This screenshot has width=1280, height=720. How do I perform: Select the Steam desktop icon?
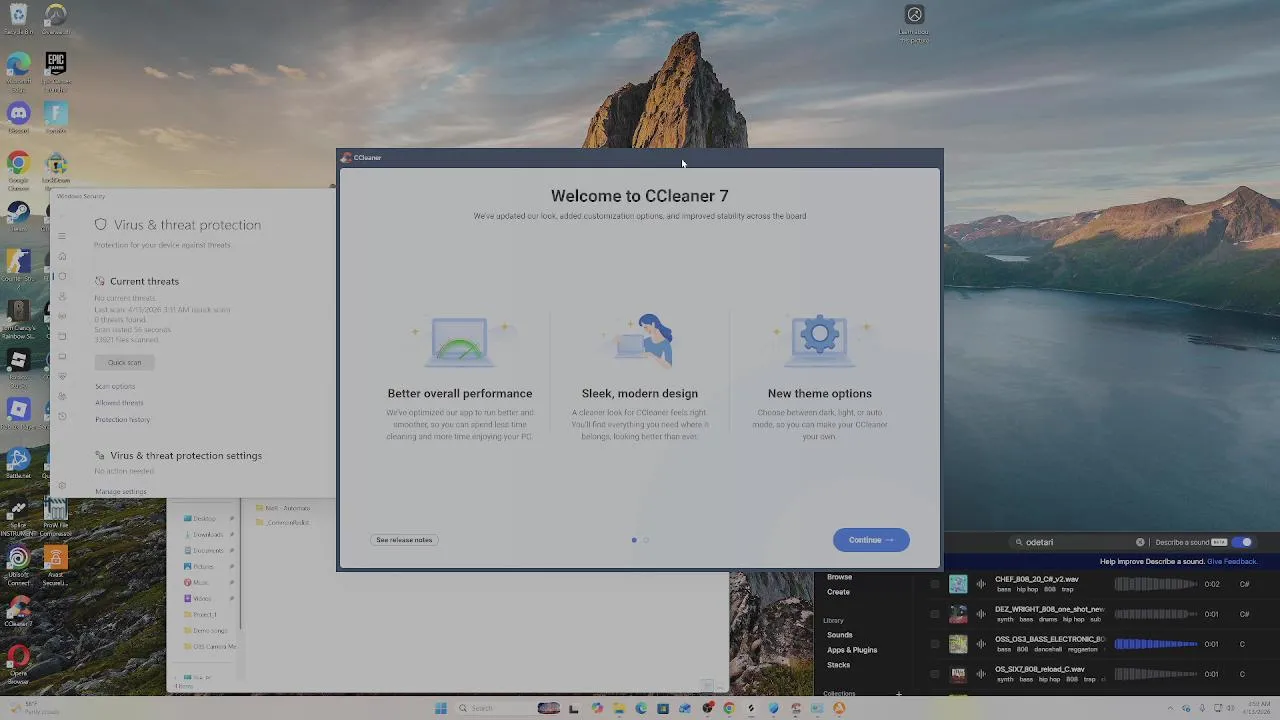[x=18, y=216]
